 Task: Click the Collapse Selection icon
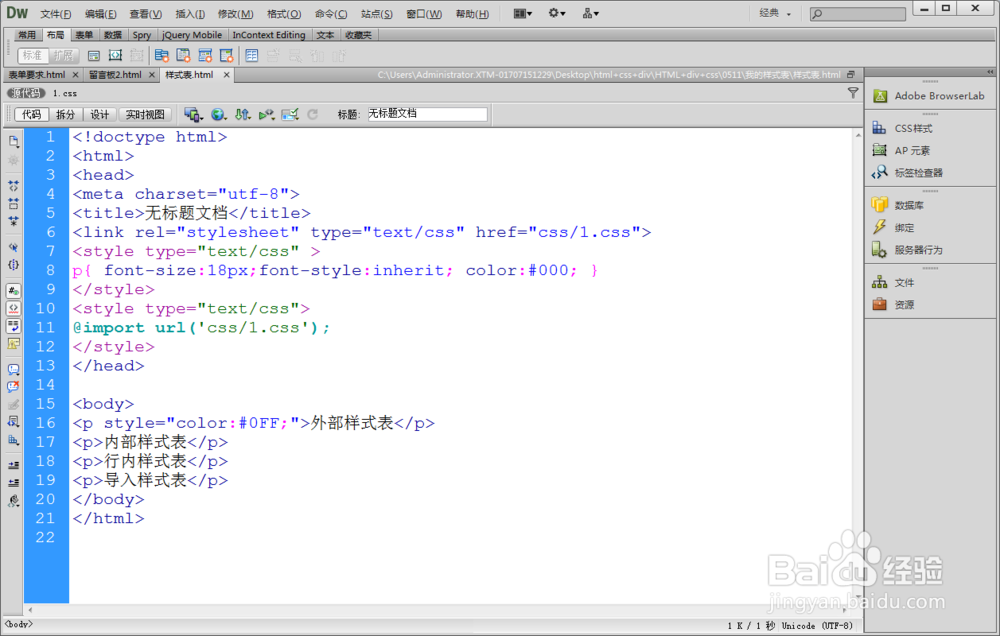click(13, 203)
